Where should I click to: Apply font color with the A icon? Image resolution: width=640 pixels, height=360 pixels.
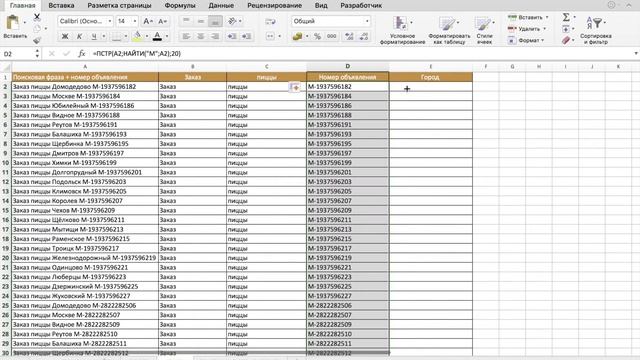point(157,36)
